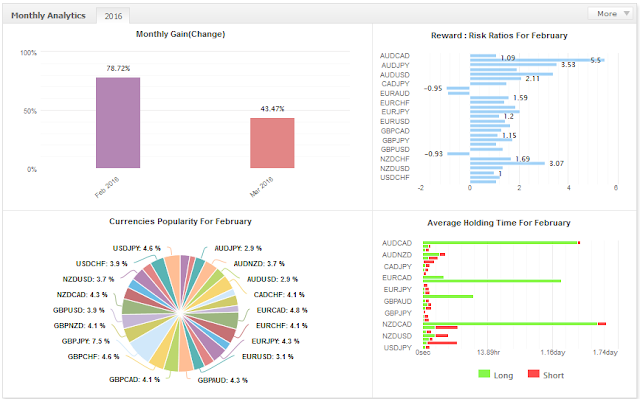Click the EURCAD: 4.8 % pie label
640x399 pixels.
pyautogui.click(x=282, y=310)
